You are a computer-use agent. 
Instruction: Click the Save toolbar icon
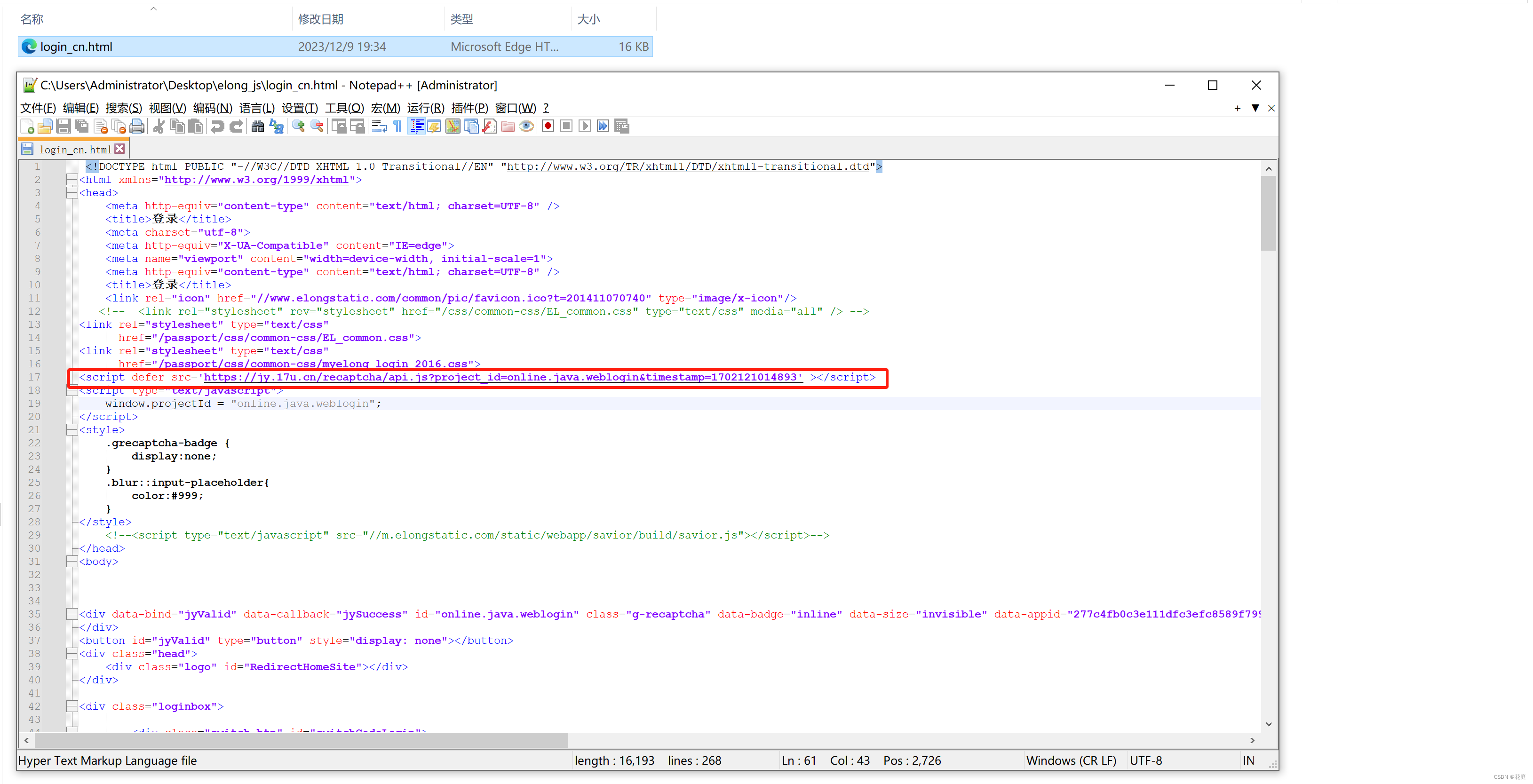coord(64,126)
